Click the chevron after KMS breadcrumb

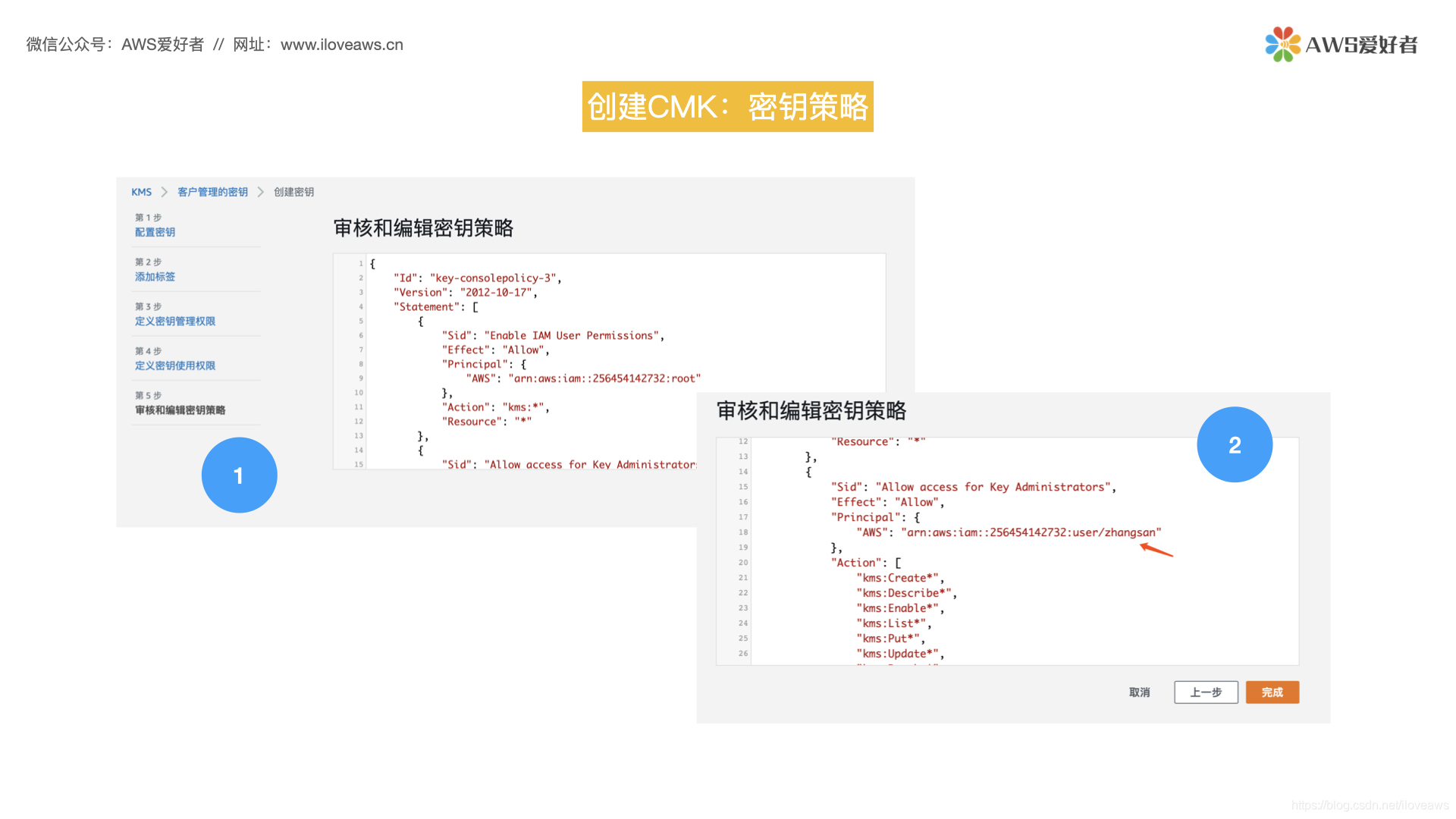pos(164,192)
